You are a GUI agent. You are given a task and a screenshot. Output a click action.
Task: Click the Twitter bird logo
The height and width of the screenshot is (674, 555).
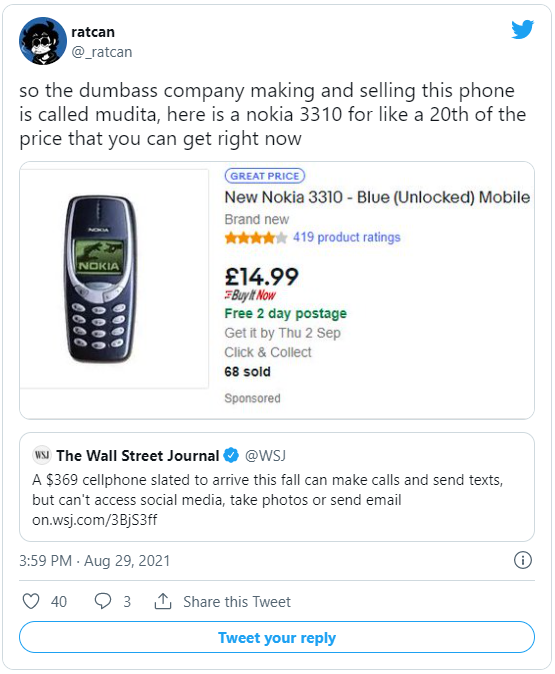tap(522, 29)
